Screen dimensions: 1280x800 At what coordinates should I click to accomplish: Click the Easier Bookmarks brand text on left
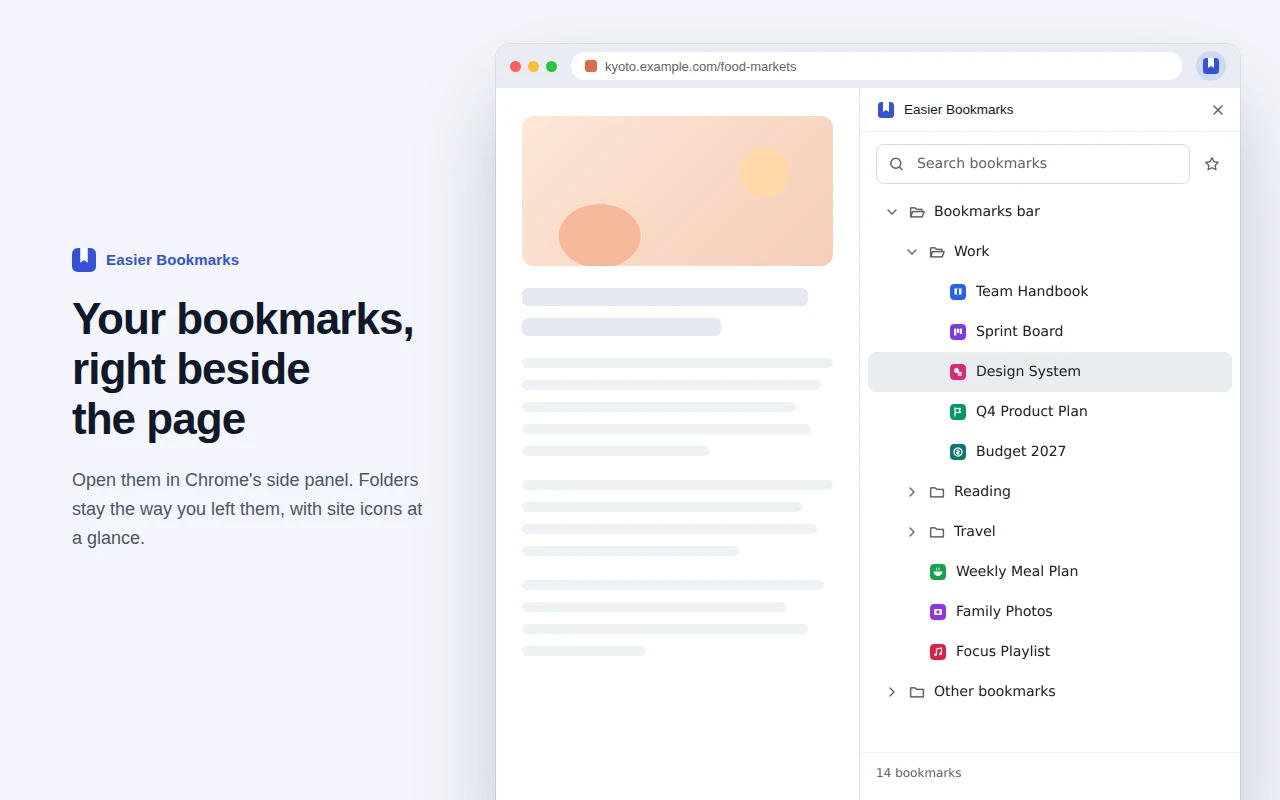click(x=172, y=260)
